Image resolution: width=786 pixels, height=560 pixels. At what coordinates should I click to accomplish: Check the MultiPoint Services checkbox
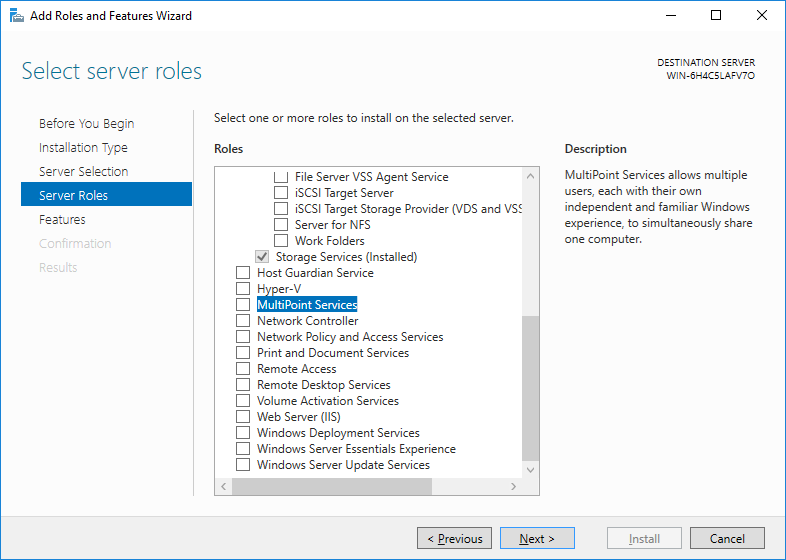243,305
